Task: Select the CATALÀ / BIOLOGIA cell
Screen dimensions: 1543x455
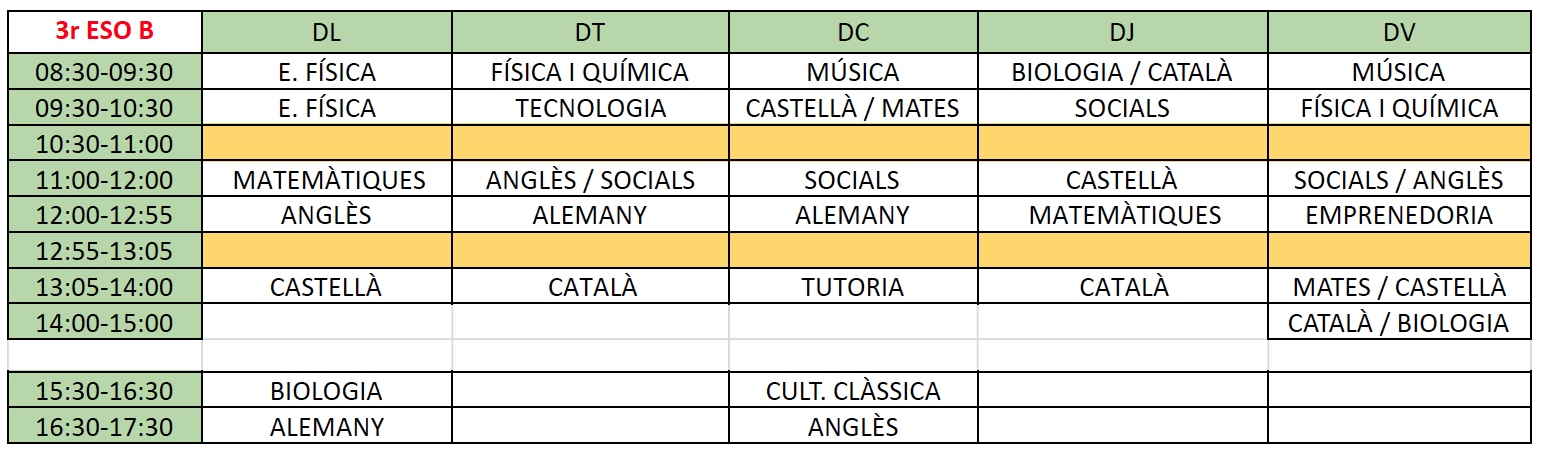Action: click(1398, 323)
